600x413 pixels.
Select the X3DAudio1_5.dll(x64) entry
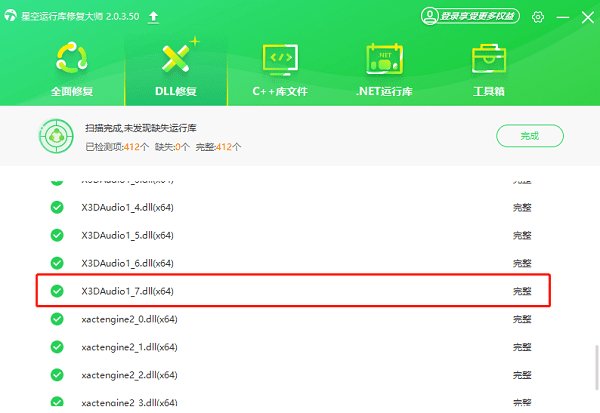click(x=127, y=235)
